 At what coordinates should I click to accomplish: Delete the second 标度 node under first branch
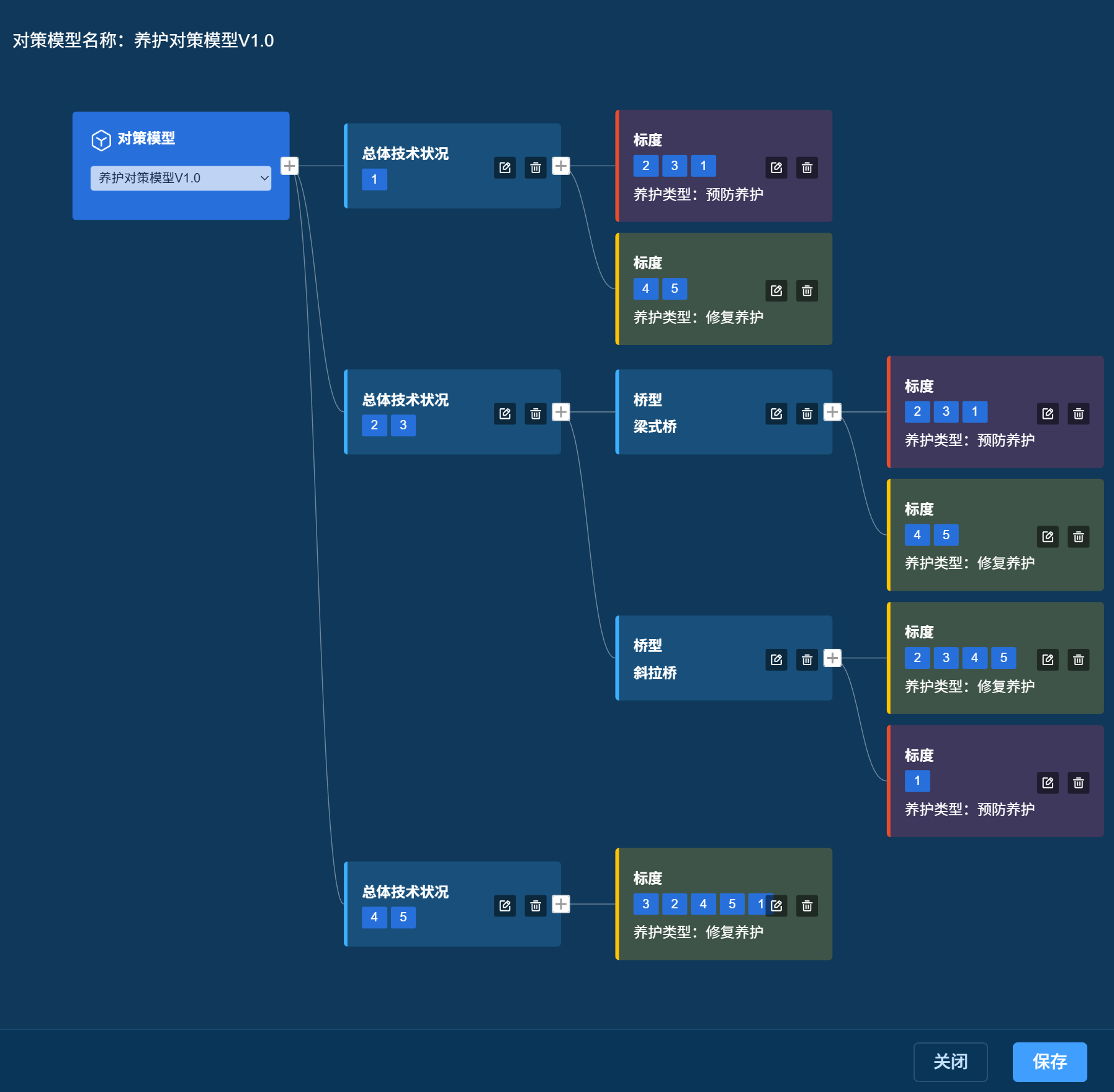pos(807,290)
